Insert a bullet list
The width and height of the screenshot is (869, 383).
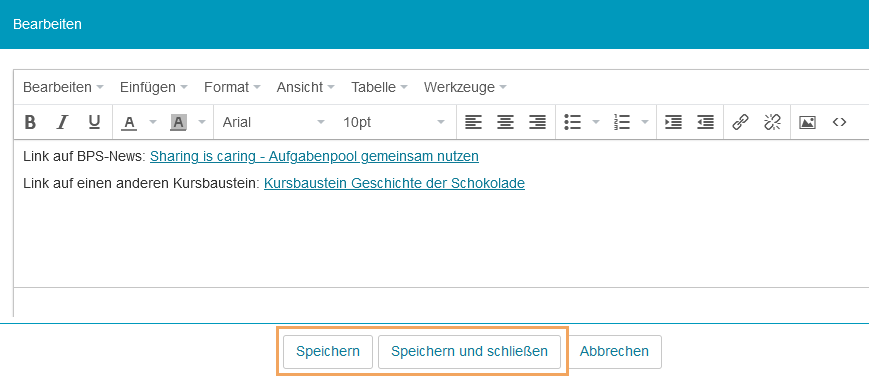(572, 122)
